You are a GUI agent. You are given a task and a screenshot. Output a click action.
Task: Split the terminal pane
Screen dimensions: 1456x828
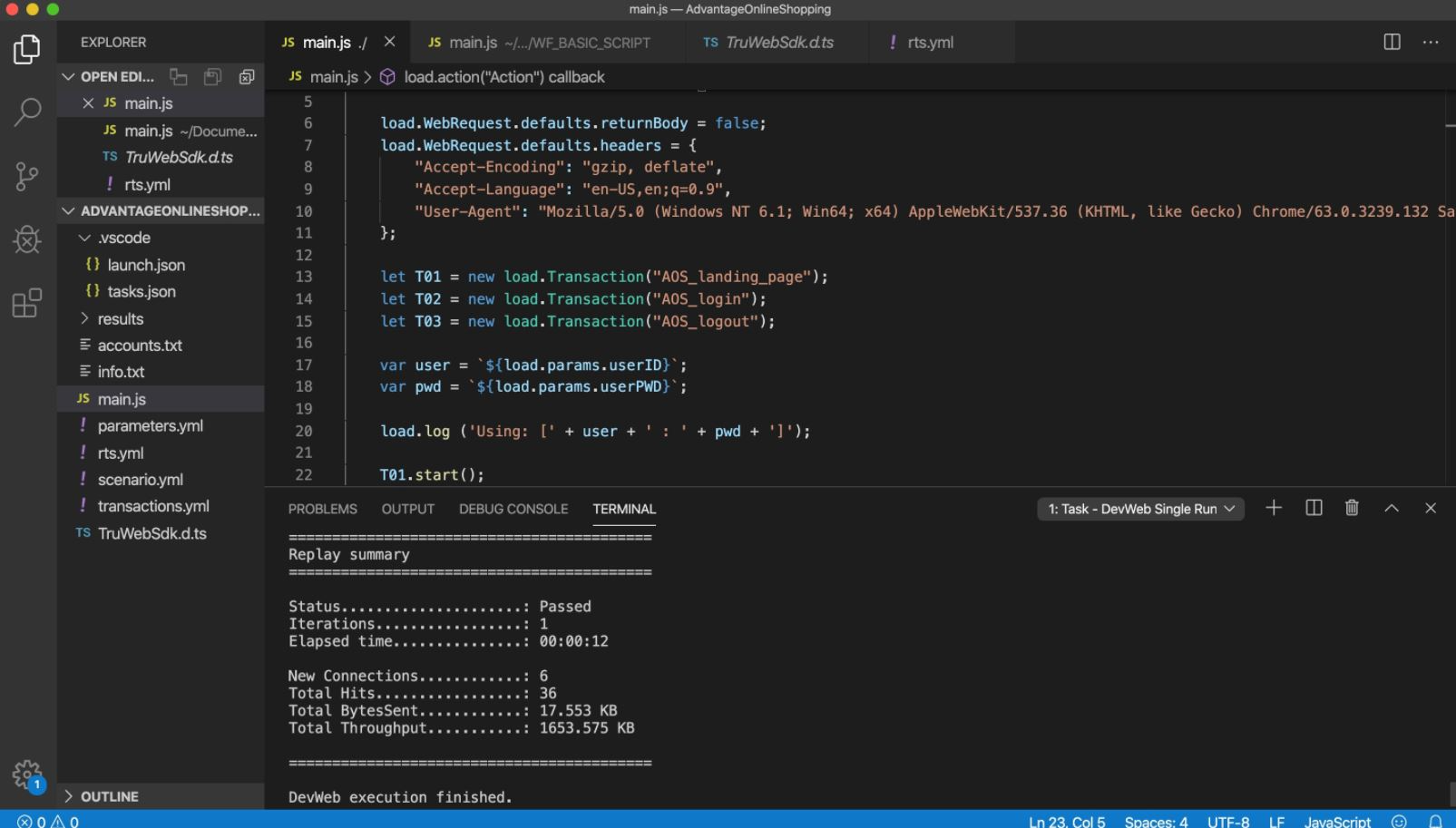pyautogui.click(x=1314, y=508)
